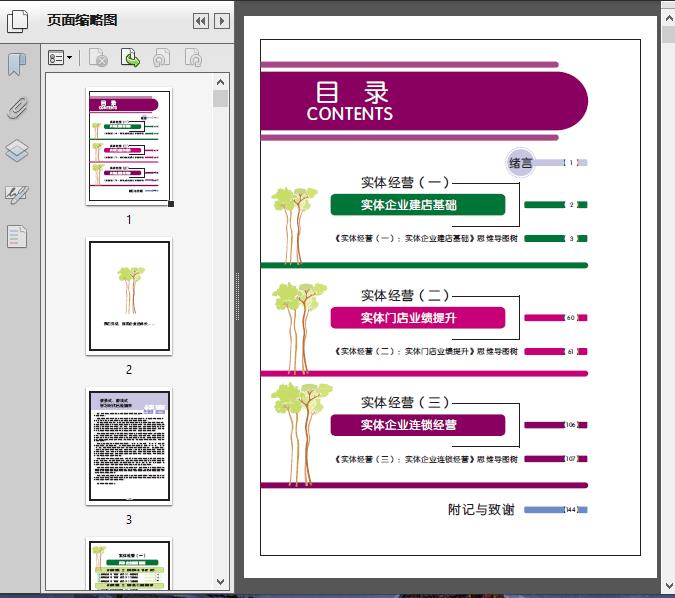The image size is (675, 598).
Task: Click 《实体经营（一）：实体企业建店基础》思维导图树 line
Action: point(426,238)
